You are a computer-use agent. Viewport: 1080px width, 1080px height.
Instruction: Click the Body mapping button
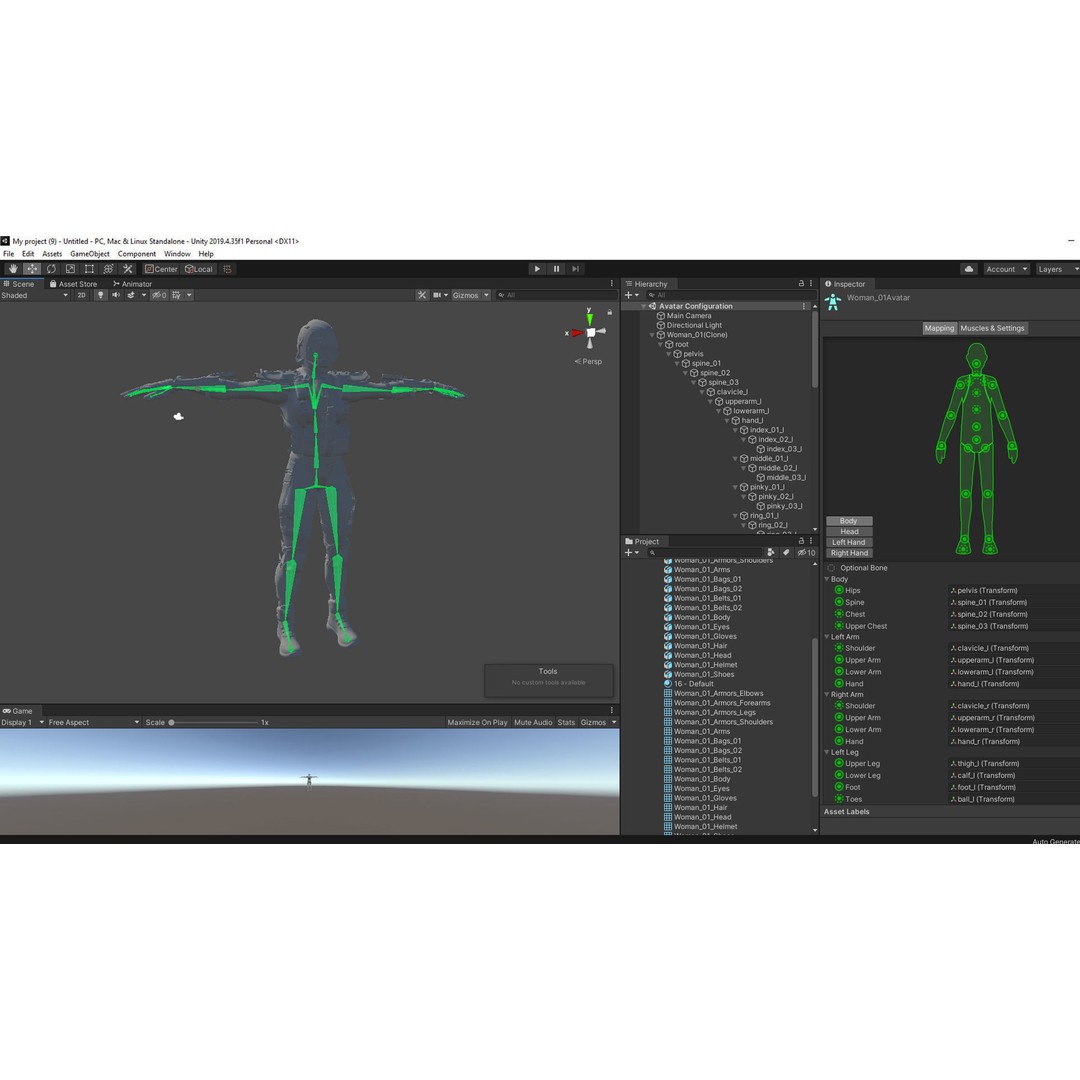tap(849, 521)
